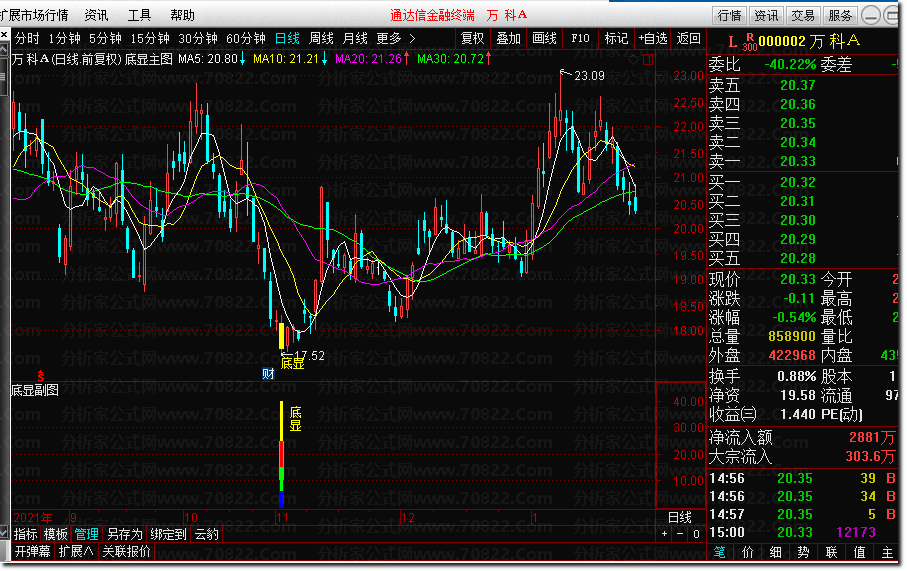Image resolution: width=907 pixels, height=571 pixels.
Task: Select the 价 tab in quote panel
Action: coord(748,552)
